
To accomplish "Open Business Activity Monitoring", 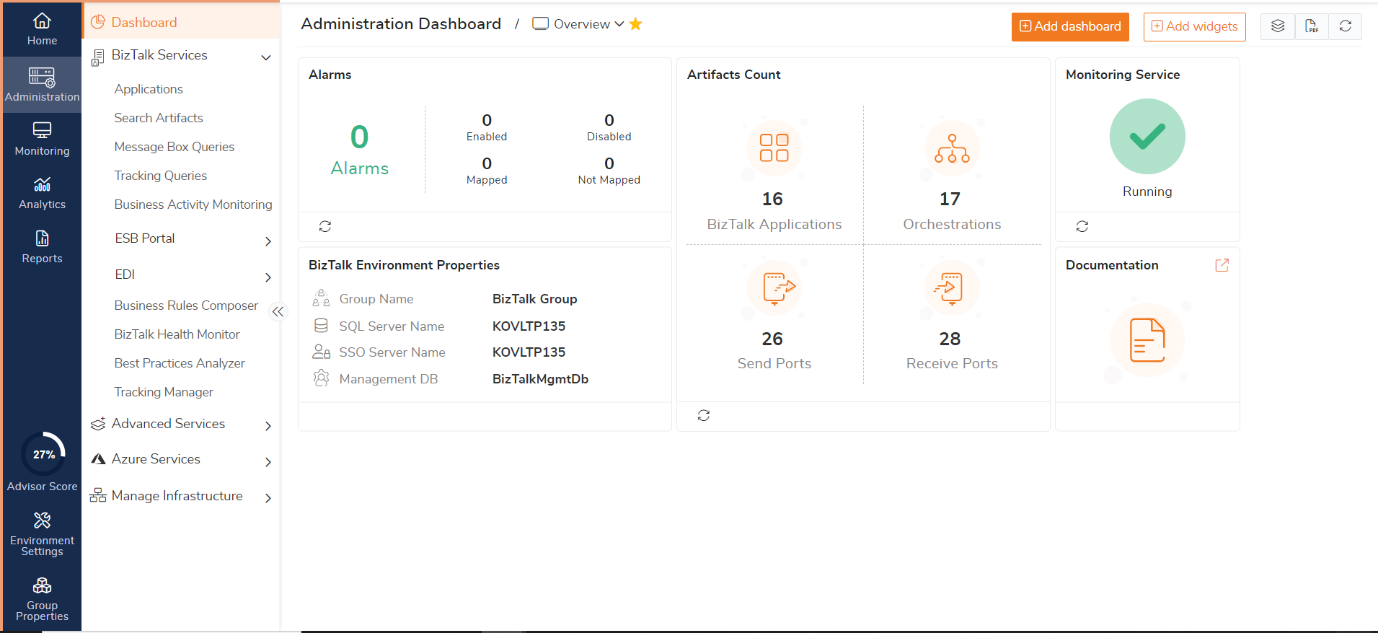I will [x=193, y=205].
